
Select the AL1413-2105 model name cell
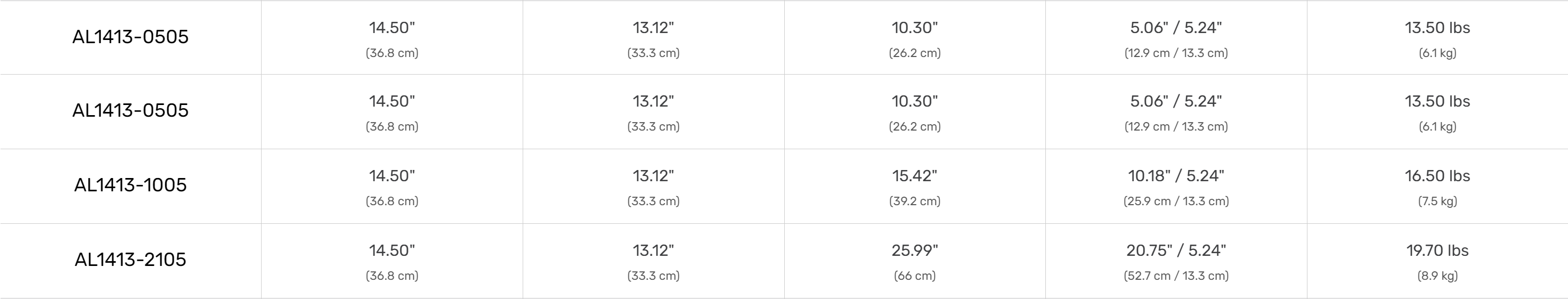click(x=130, y=260)
